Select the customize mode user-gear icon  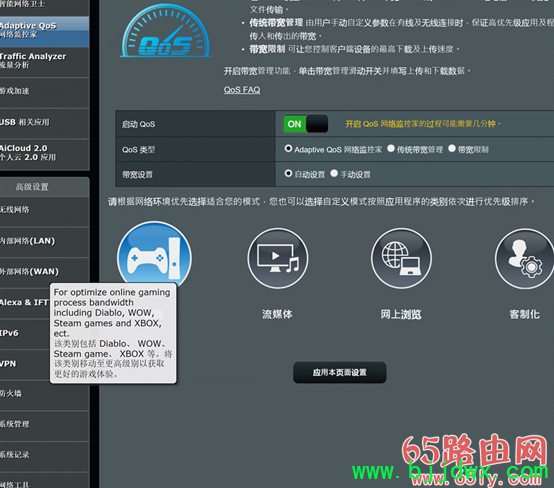[525, 258]
